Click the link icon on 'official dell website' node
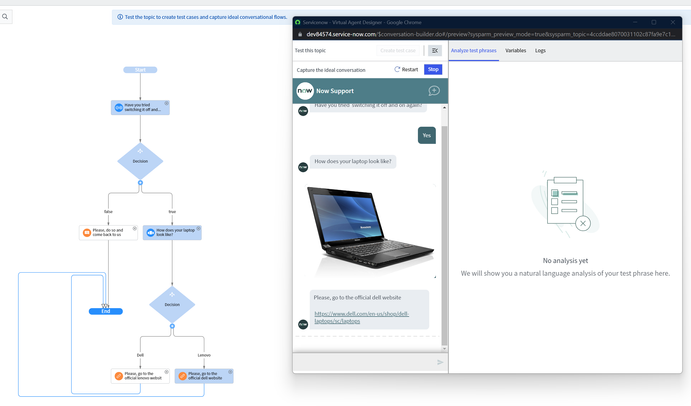 182,376
